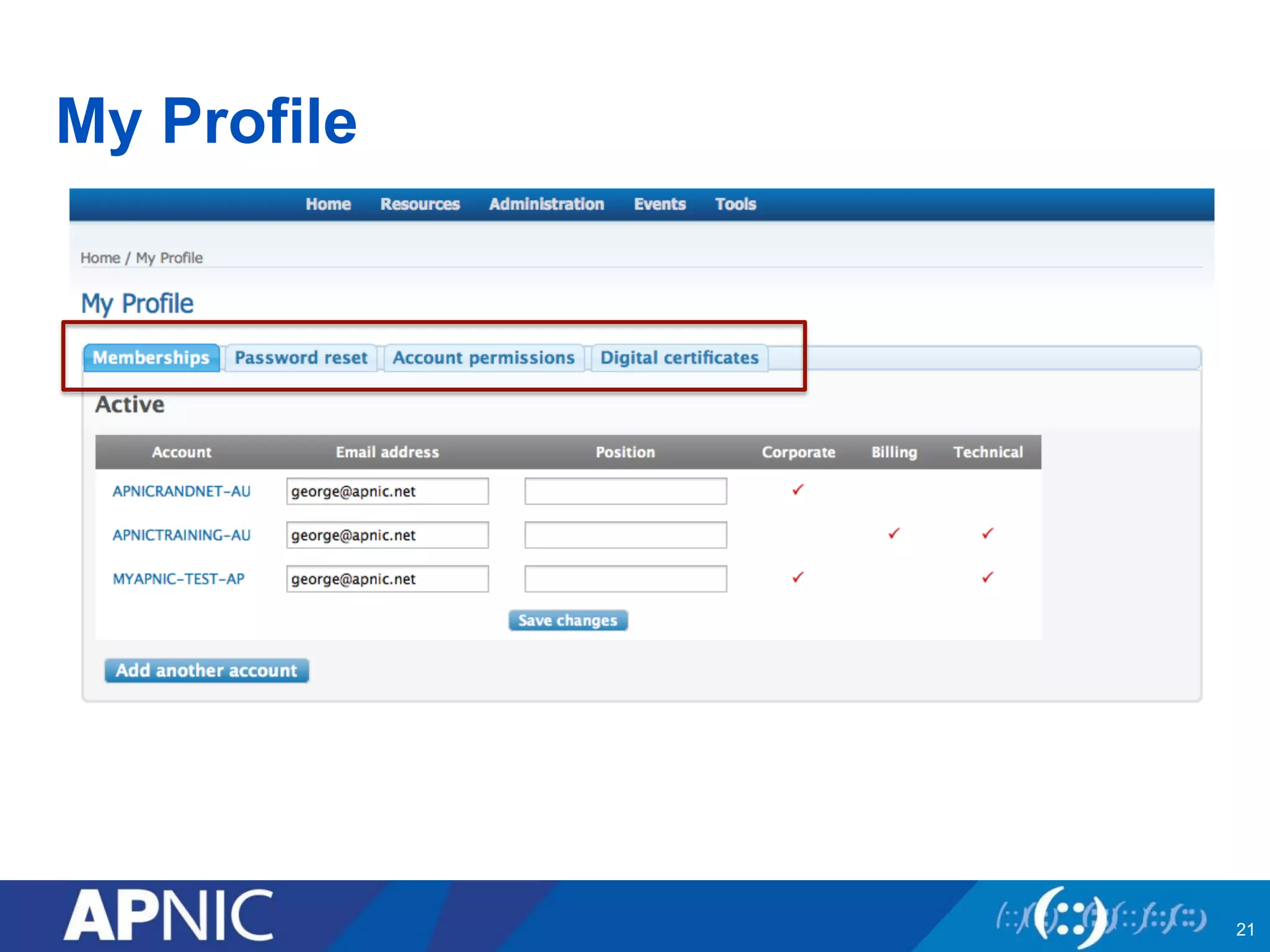Screen dimensions: 1270x952
Task: Open the Tools menu
Action: (x=735, y=204)
